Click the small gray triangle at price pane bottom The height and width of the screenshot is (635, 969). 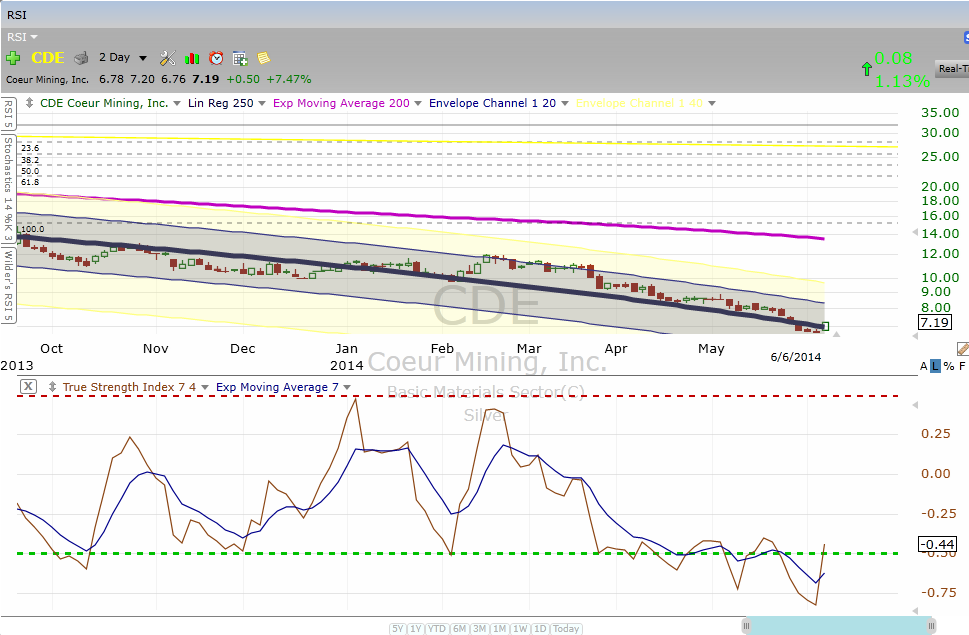tap(836, 334)
